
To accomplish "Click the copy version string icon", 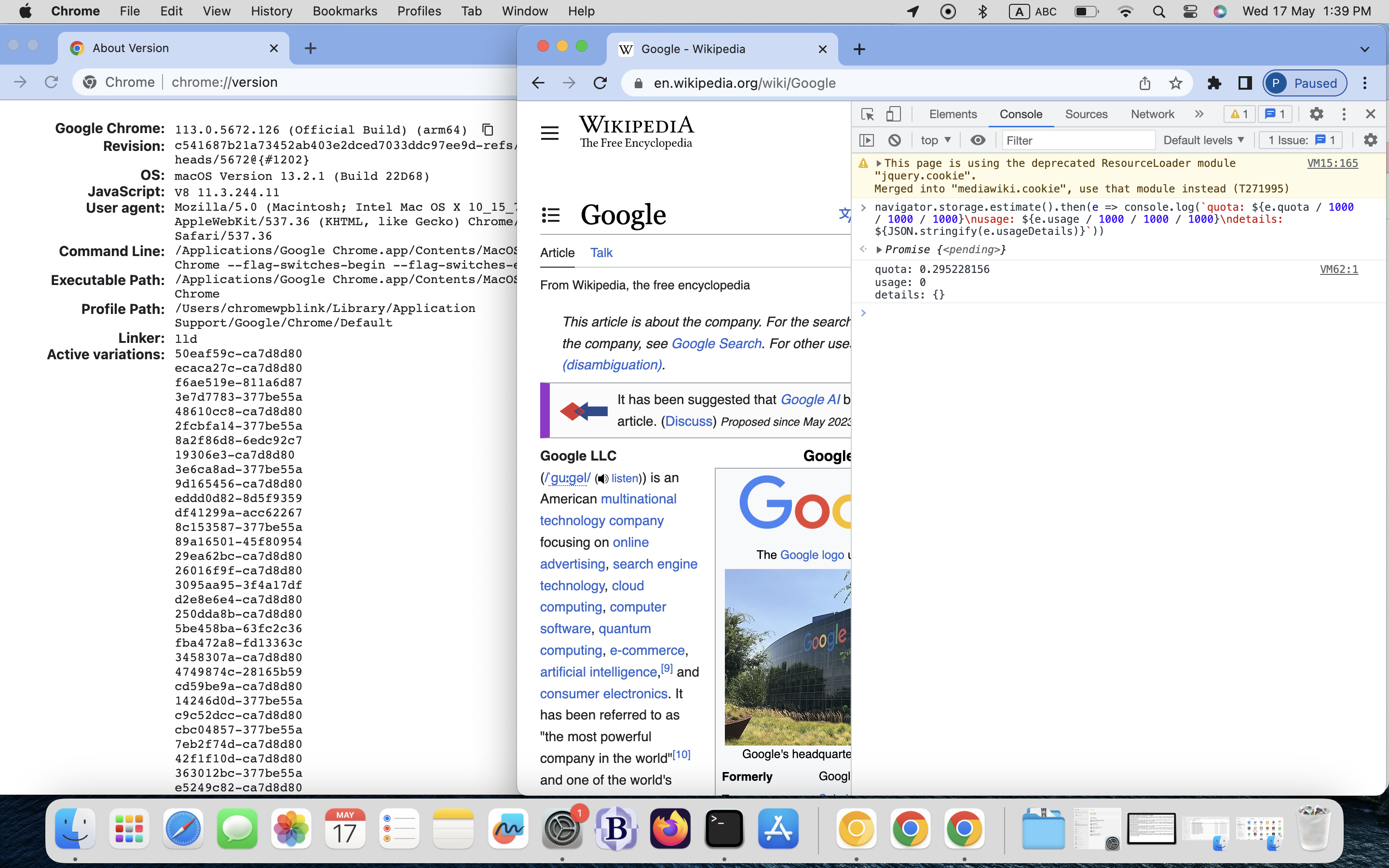I will click(x=487, y=130).
